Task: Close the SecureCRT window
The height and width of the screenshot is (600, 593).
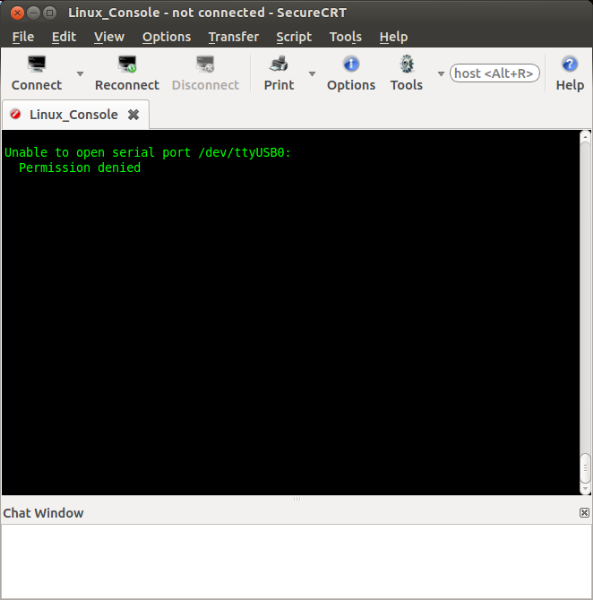Action: click(x=17, y=13)
